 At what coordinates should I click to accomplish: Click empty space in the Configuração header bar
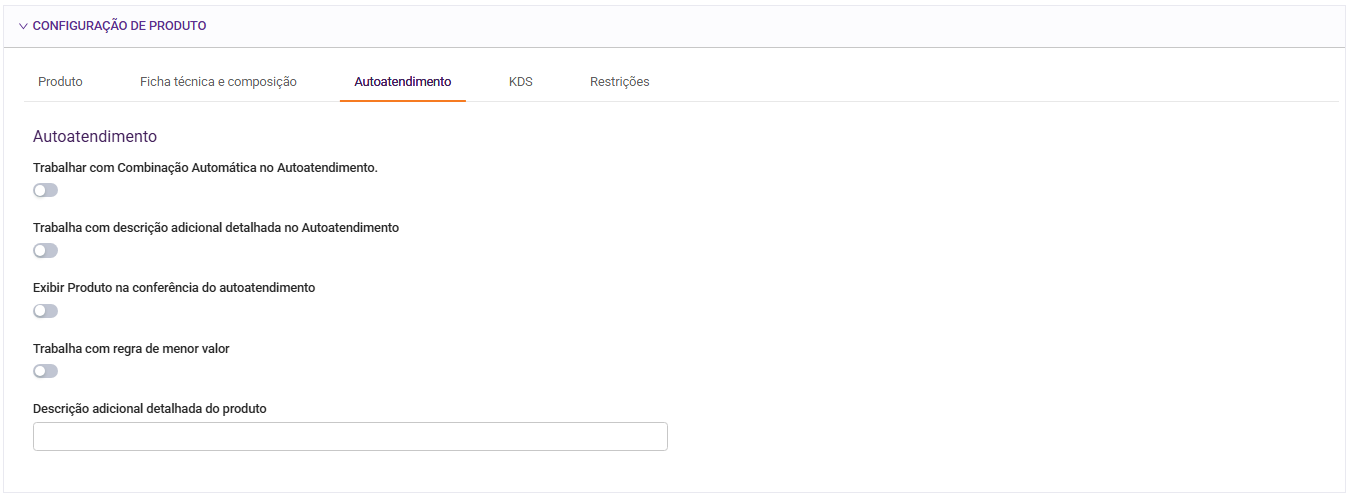click(750, 26)
